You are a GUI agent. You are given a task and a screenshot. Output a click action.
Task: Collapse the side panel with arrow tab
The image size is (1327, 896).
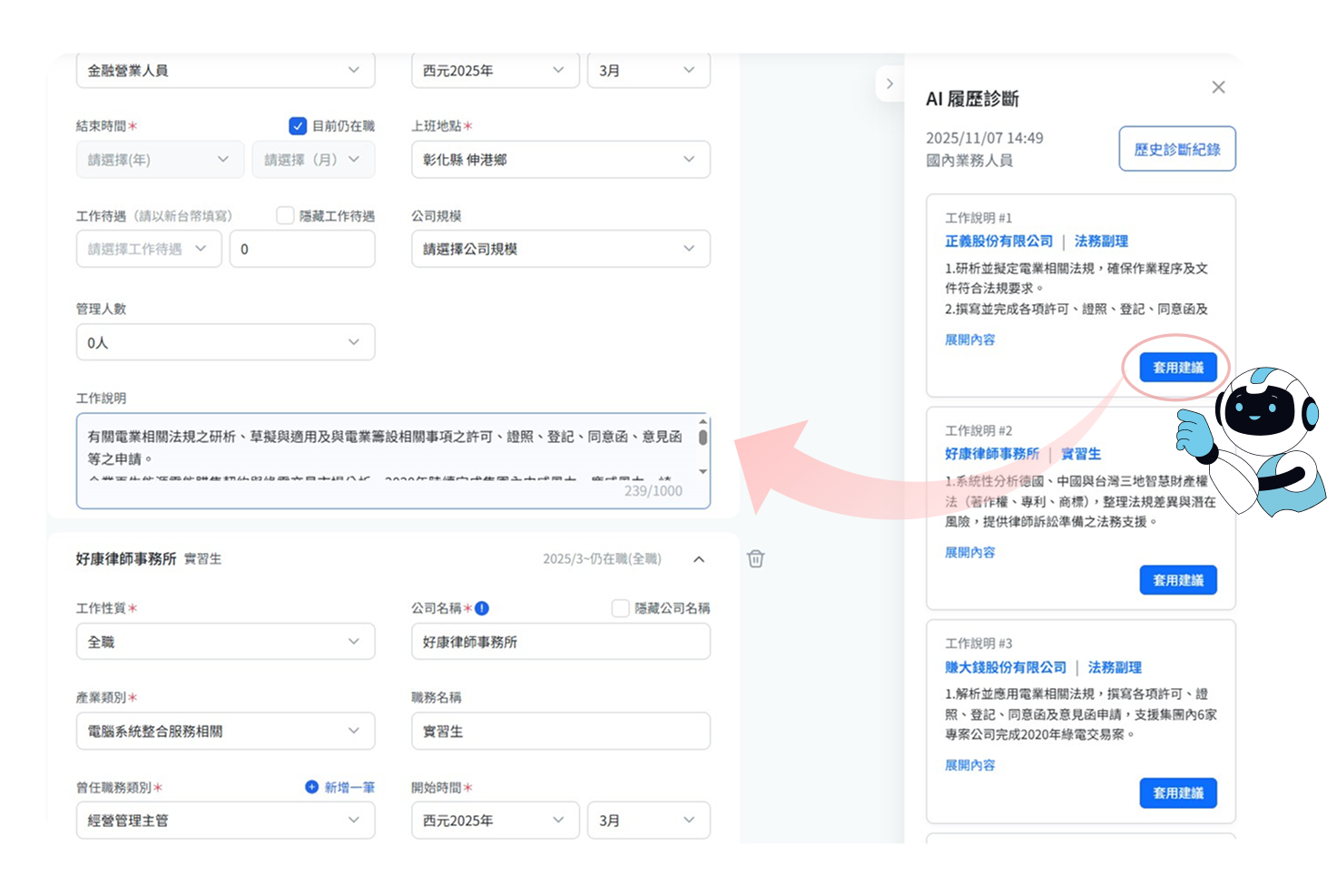[x=890, y=84]
